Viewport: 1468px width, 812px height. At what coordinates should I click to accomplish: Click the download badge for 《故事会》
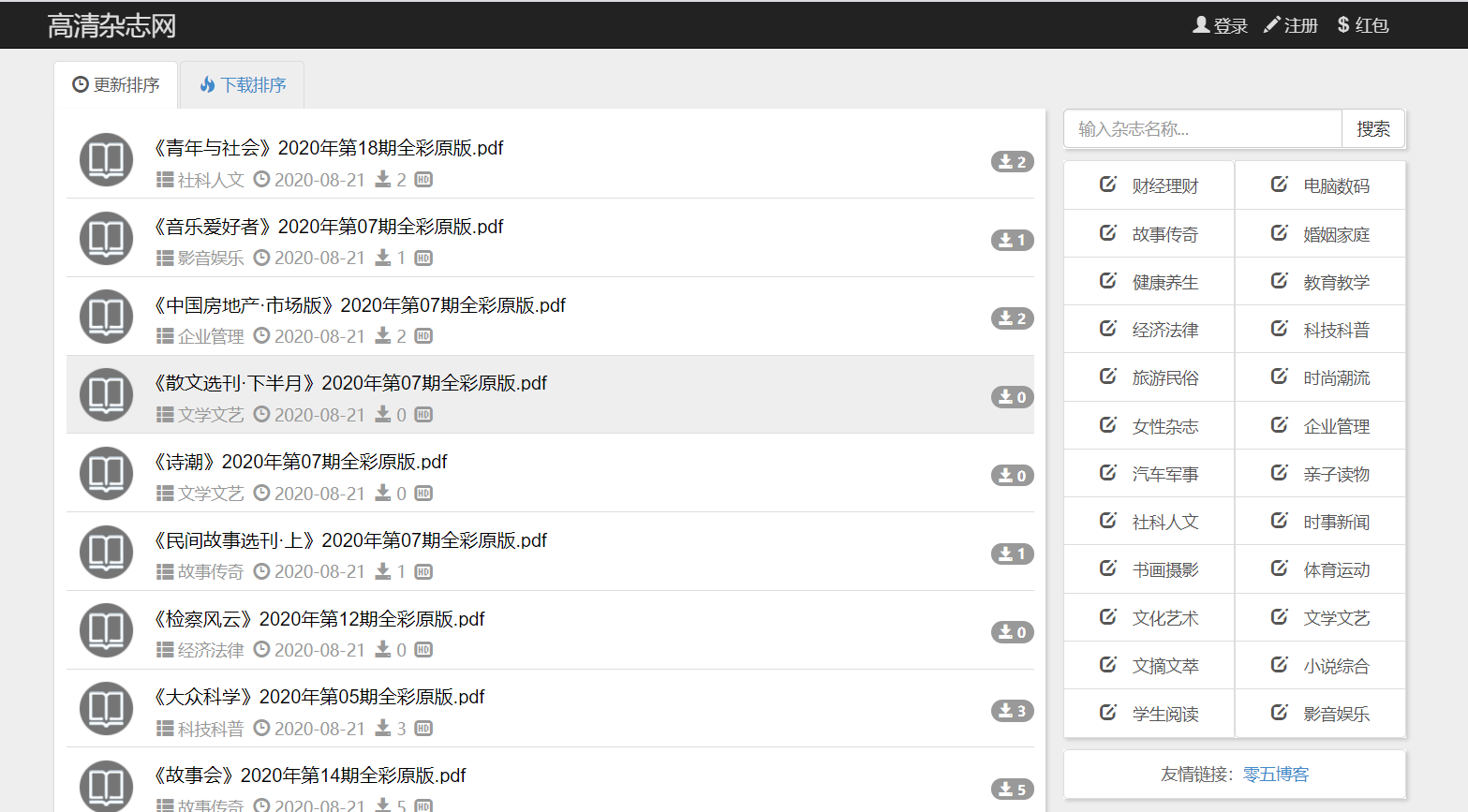pos(1012,790)
